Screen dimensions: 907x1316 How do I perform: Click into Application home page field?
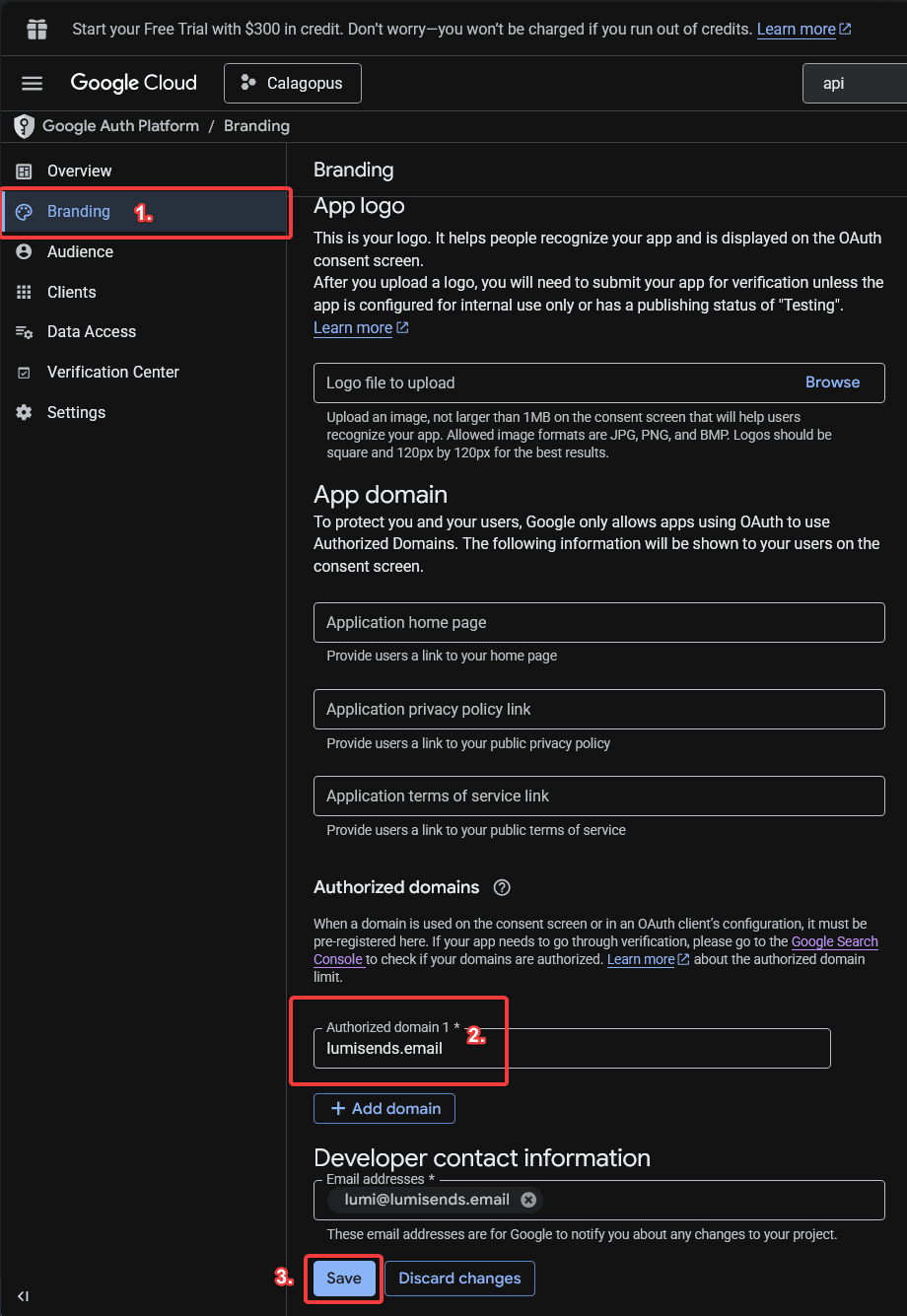598,623
